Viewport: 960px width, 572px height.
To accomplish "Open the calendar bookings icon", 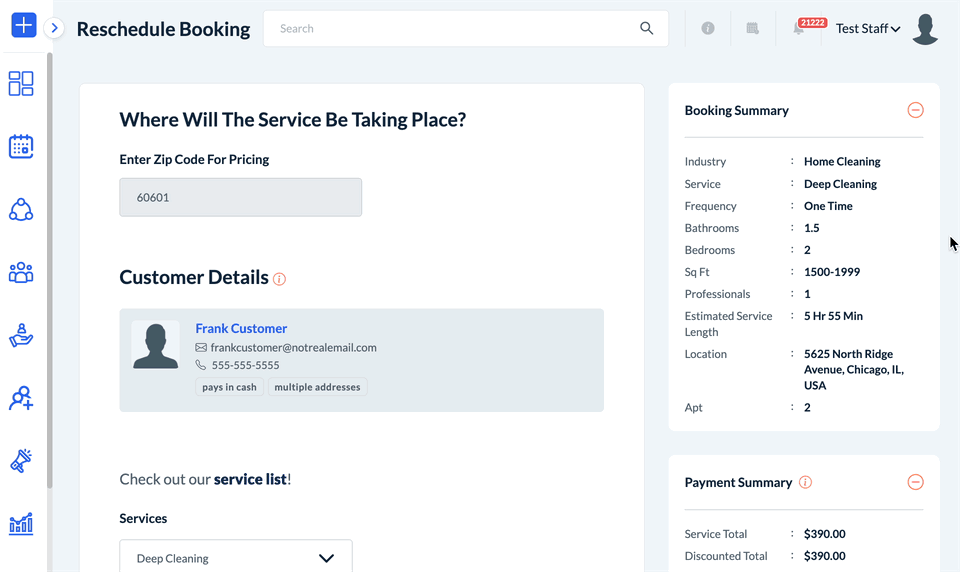I will (21, 147).
